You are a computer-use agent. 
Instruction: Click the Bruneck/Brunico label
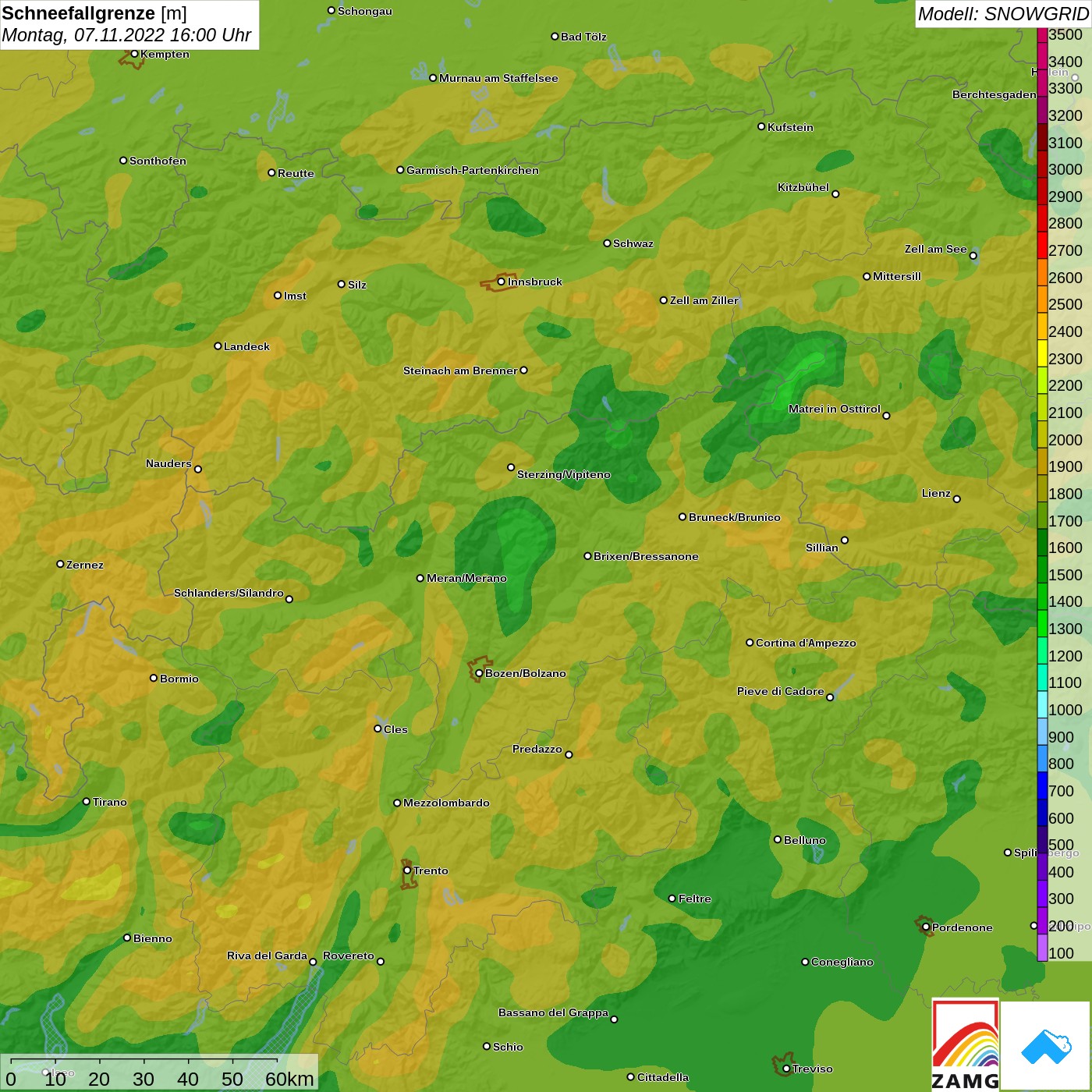pyautogui.click(x=735, y=517)
